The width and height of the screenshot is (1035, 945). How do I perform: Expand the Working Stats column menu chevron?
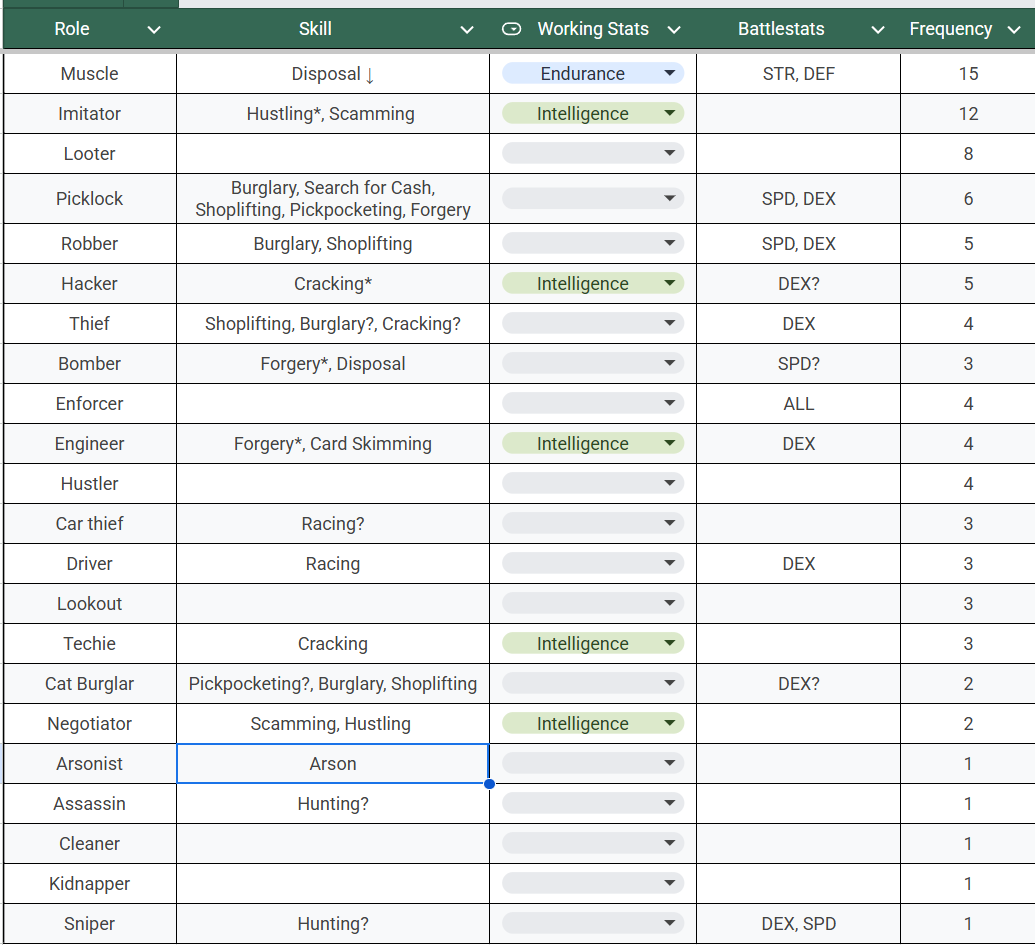(673, 30)
